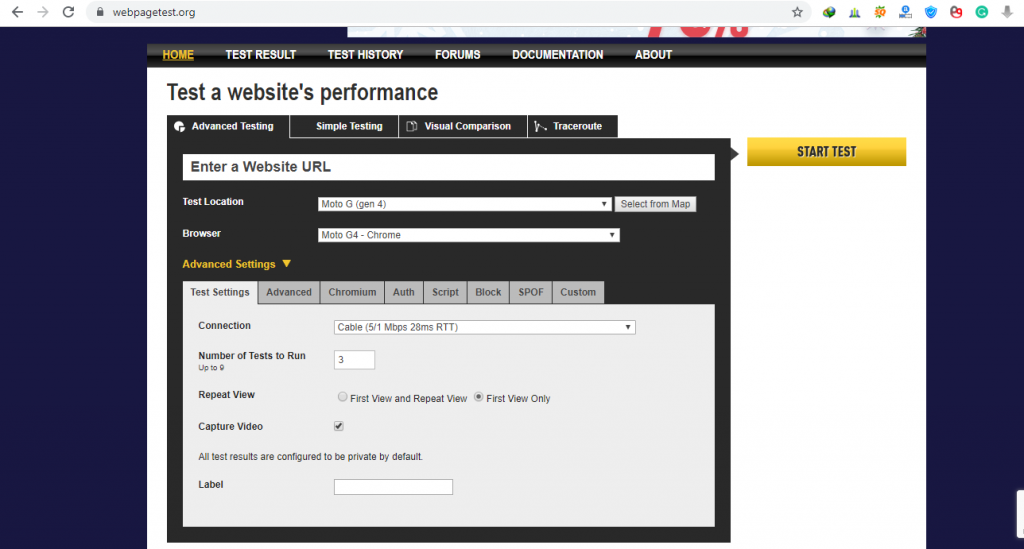Open the green globe browser extension
Viewport: 1024px width, 549px height.
click(x=829, y=12)
